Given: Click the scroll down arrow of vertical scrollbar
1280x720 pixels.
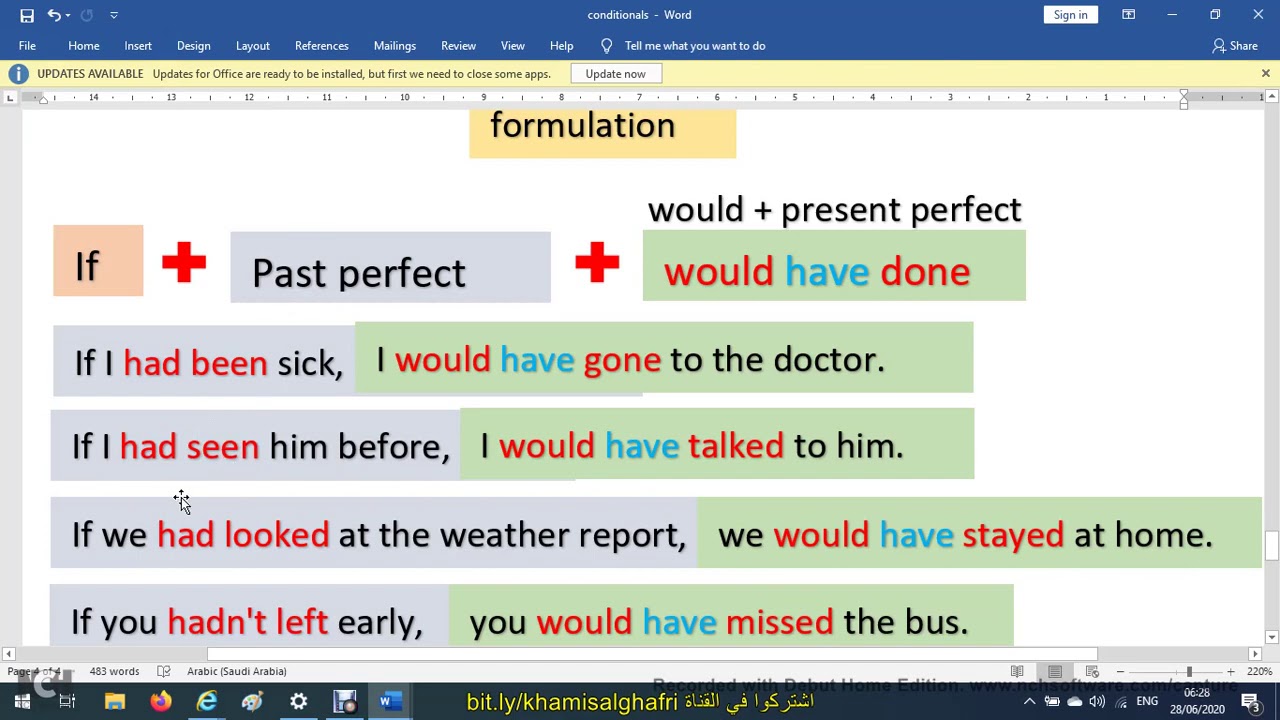Looking at the screenshot, I should 1272,637.
